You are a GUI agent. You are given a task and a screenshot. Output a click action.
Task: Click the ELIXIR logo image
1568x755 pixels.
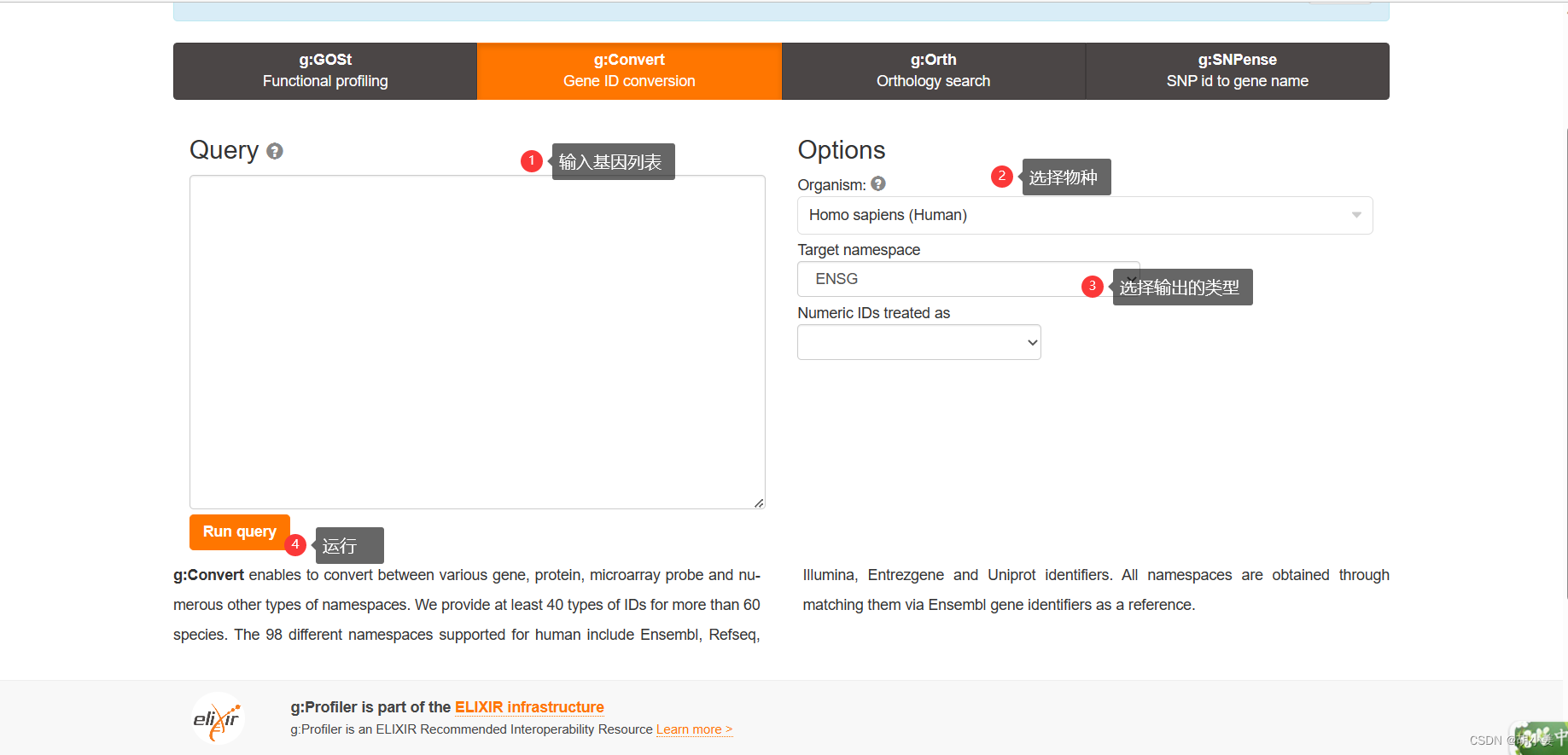pyautogui.click(x=218, y=718)
